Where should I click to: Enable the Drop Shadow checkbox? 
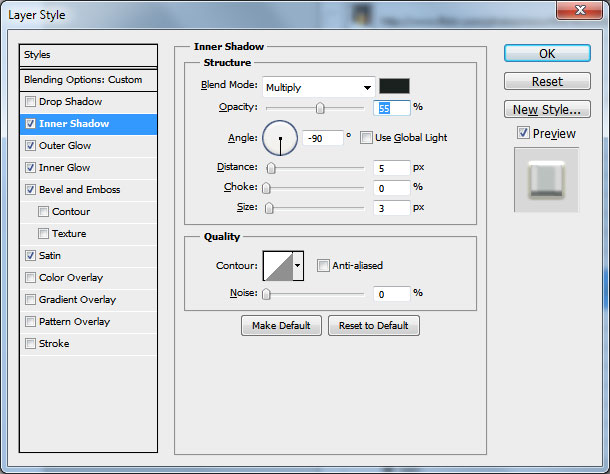tap(30, 102)
